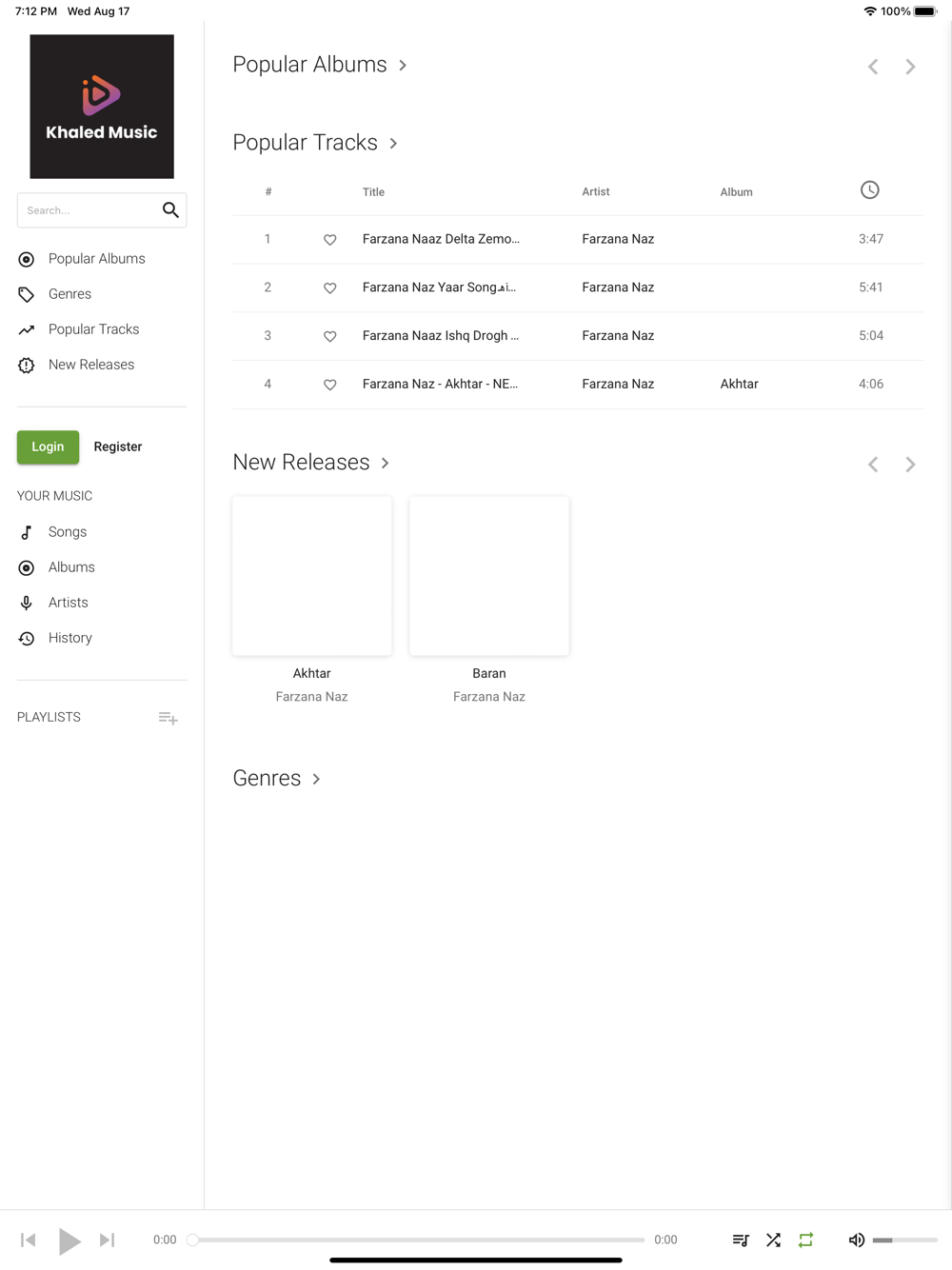Click artist Farzana Naz in track 1 row

[619, 239]
